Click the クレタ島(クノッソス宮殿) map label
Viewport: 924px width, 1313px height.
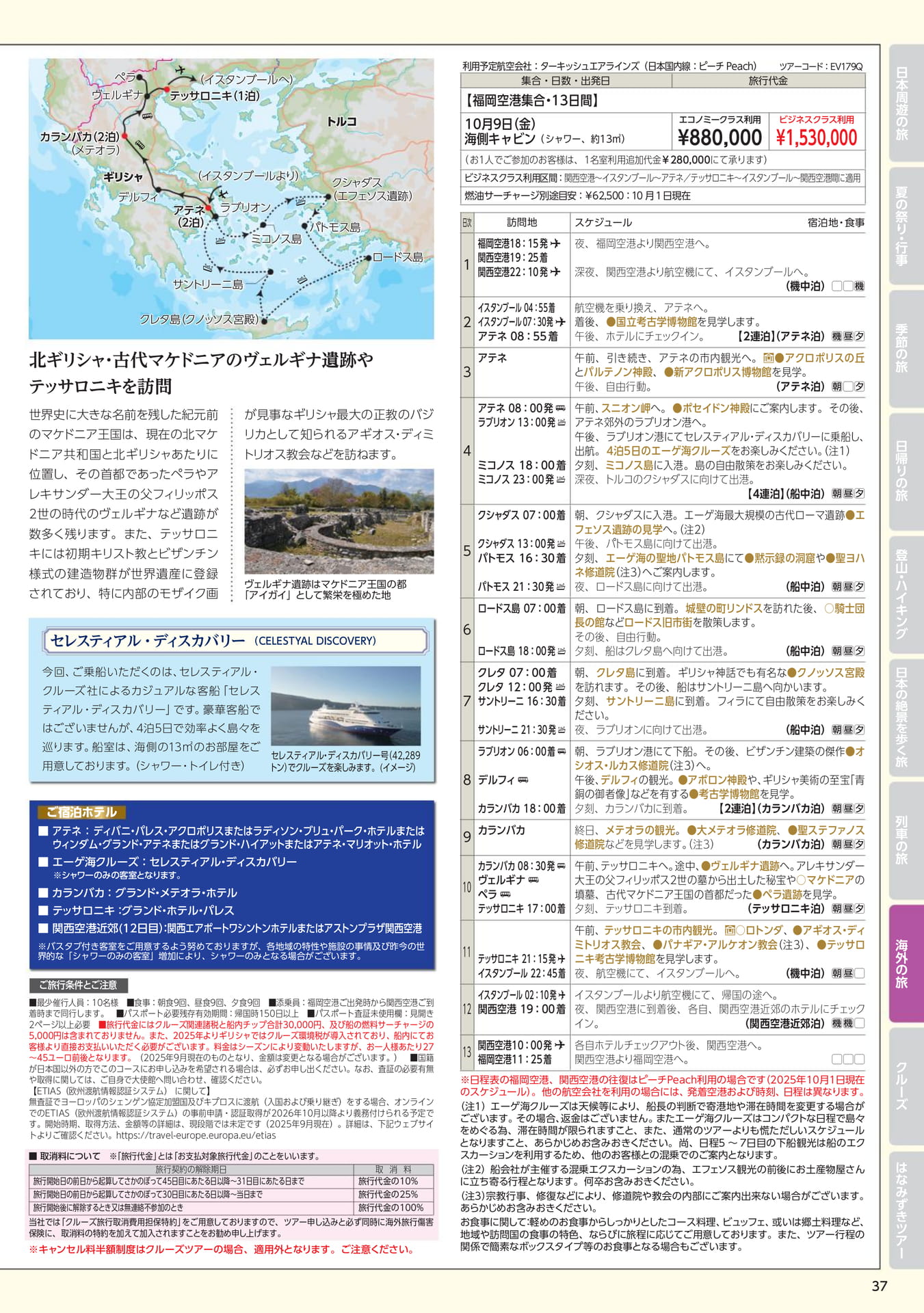tap(200, 319)
